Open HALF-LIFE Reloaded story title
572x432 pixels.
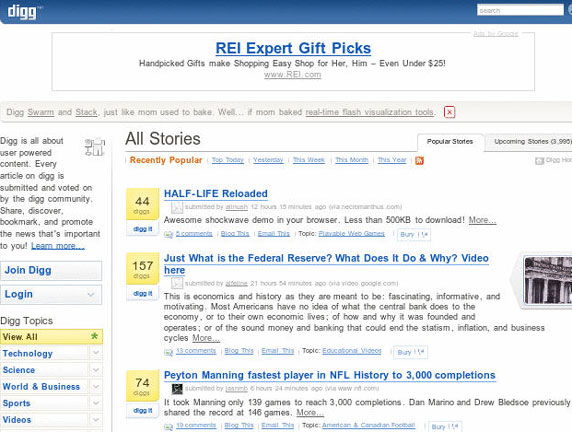(x=216, y=194)
